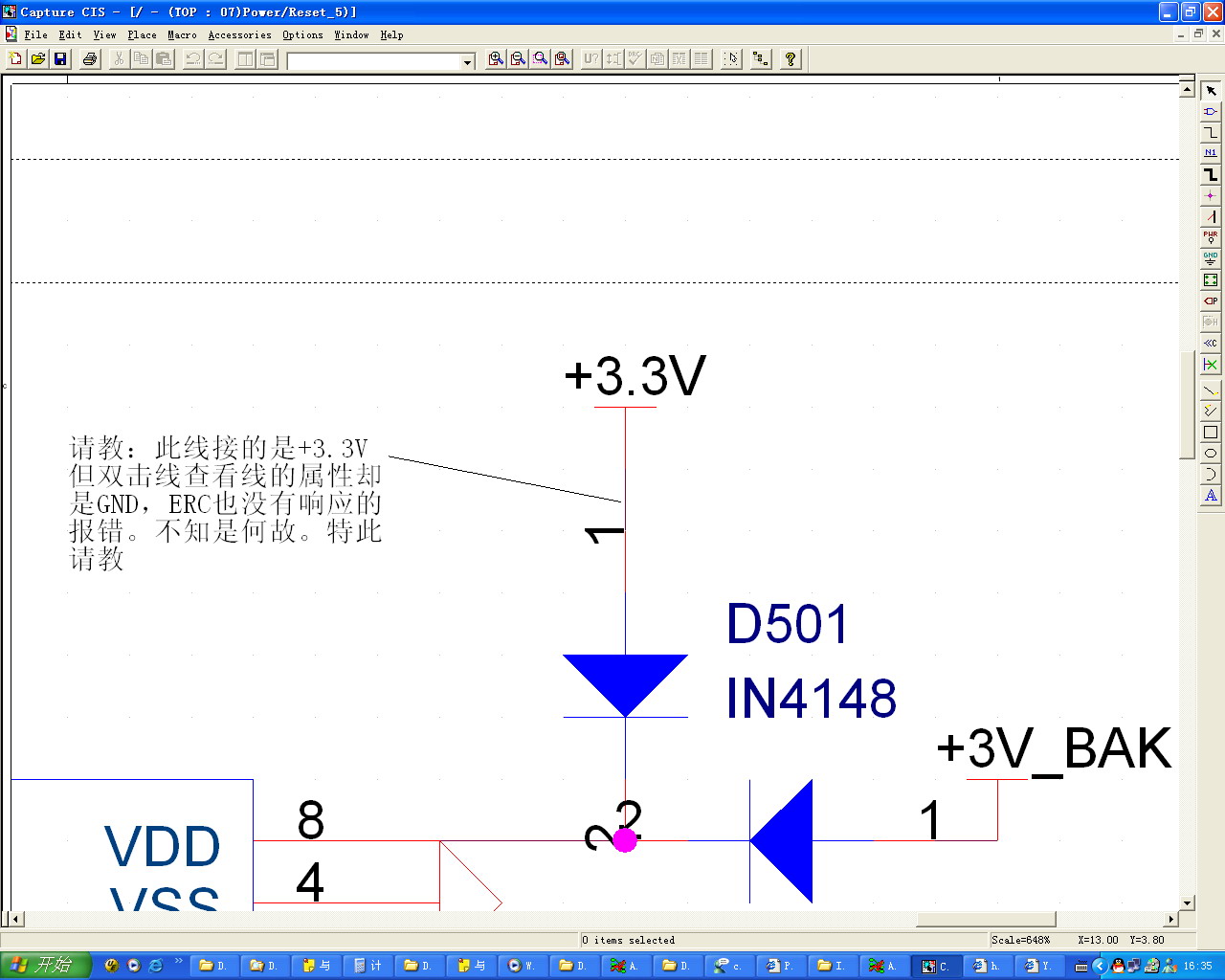This screenshot has height=980, width=1225.
Task: Select the D501 diode triangle symbol
Action: point(625,685)
